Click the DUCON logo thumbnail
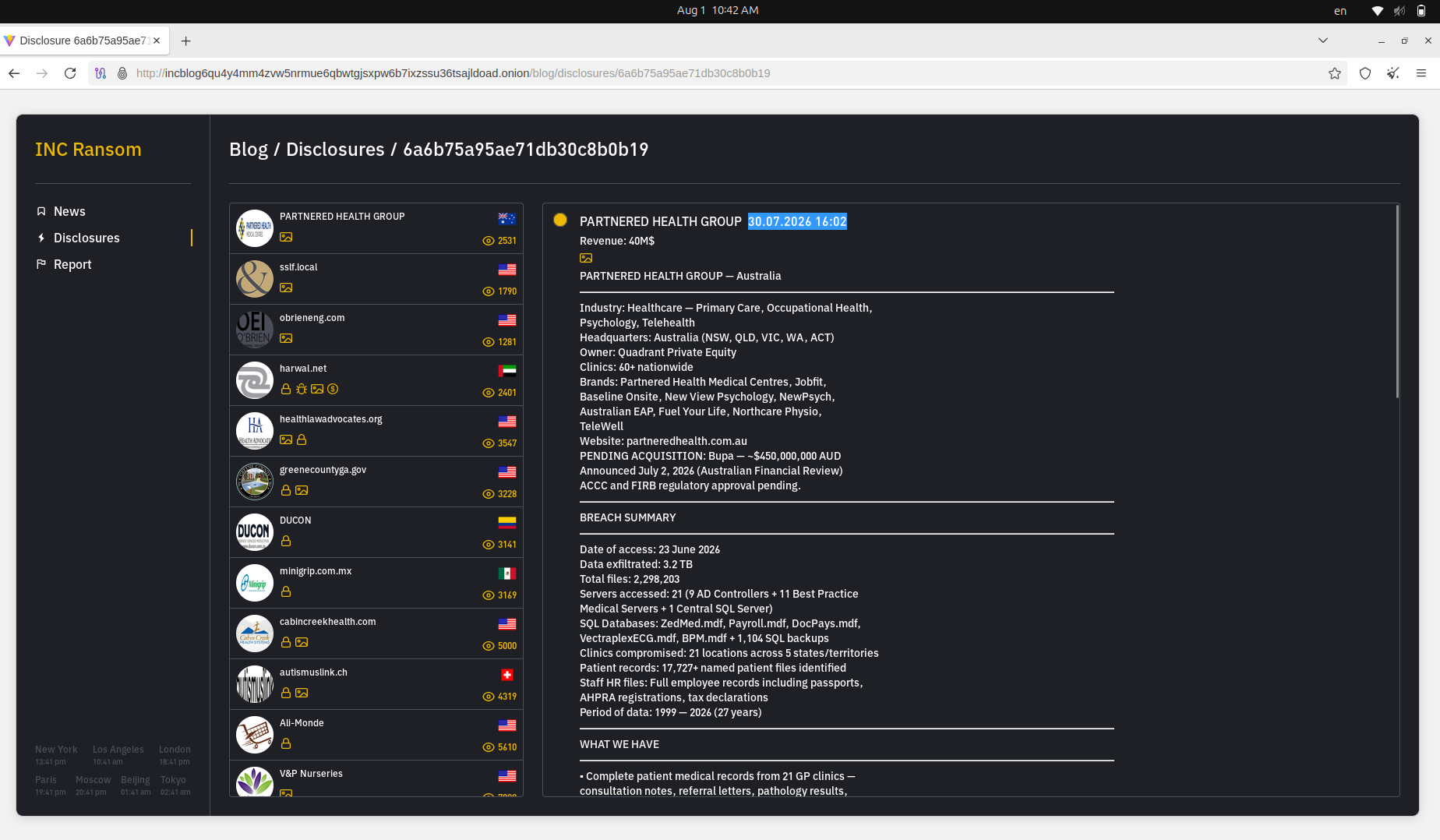Screen dimensions: 1440x840 (x=255, y=532)
